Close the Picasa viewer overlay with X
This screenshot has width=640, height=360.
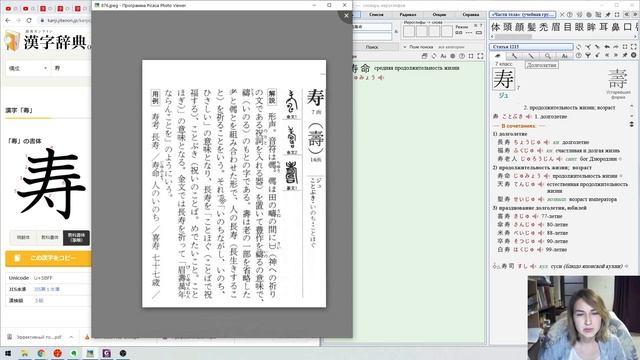click(346, 16)
